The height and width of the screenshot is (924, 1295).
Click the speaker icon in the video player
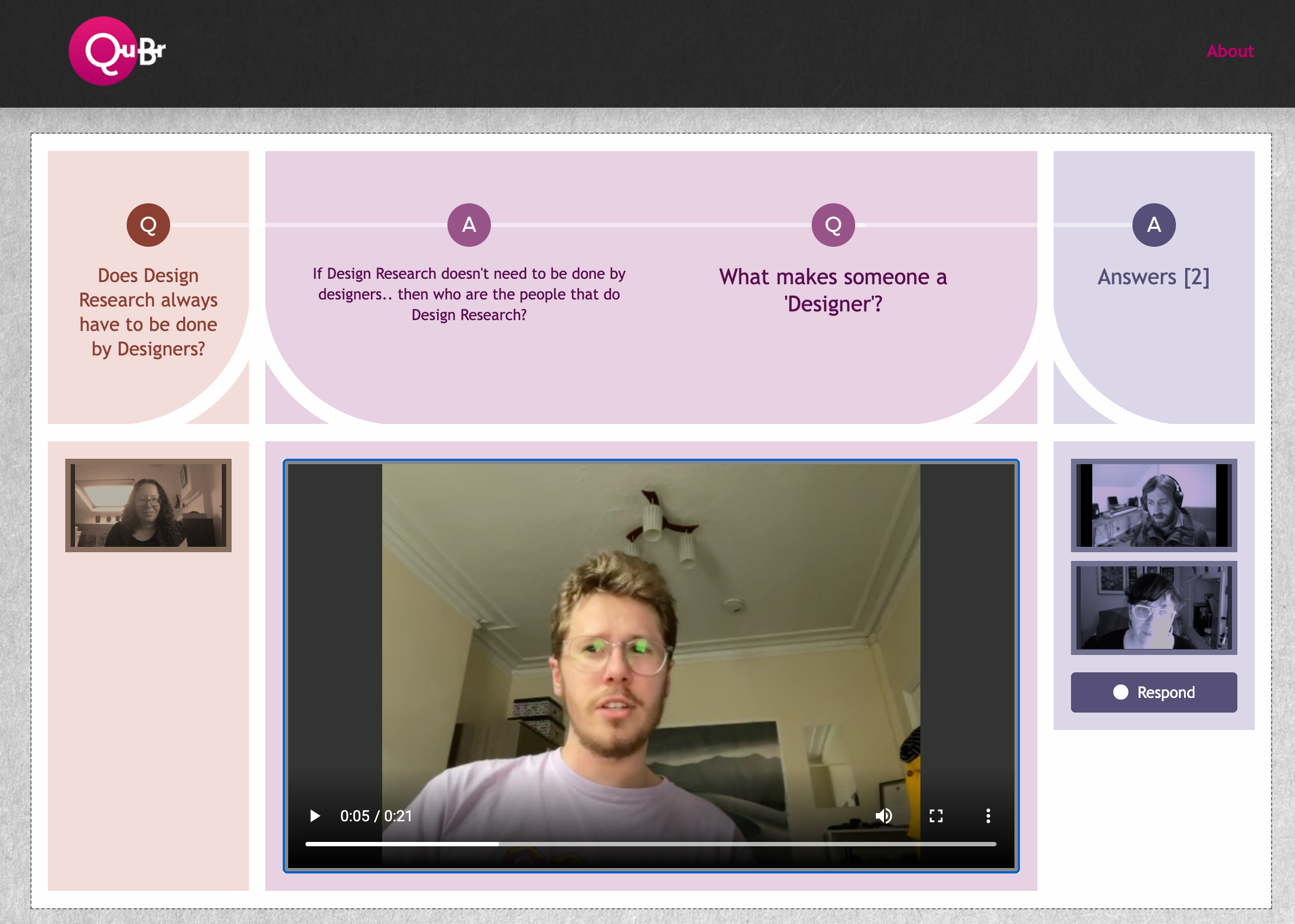[883, 816]
